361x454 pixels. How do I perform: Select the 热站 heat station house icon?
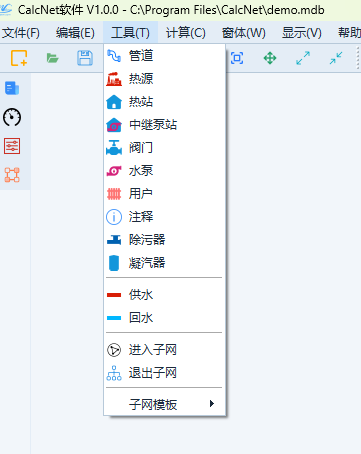pyautogui.click(x=114, y=102)
